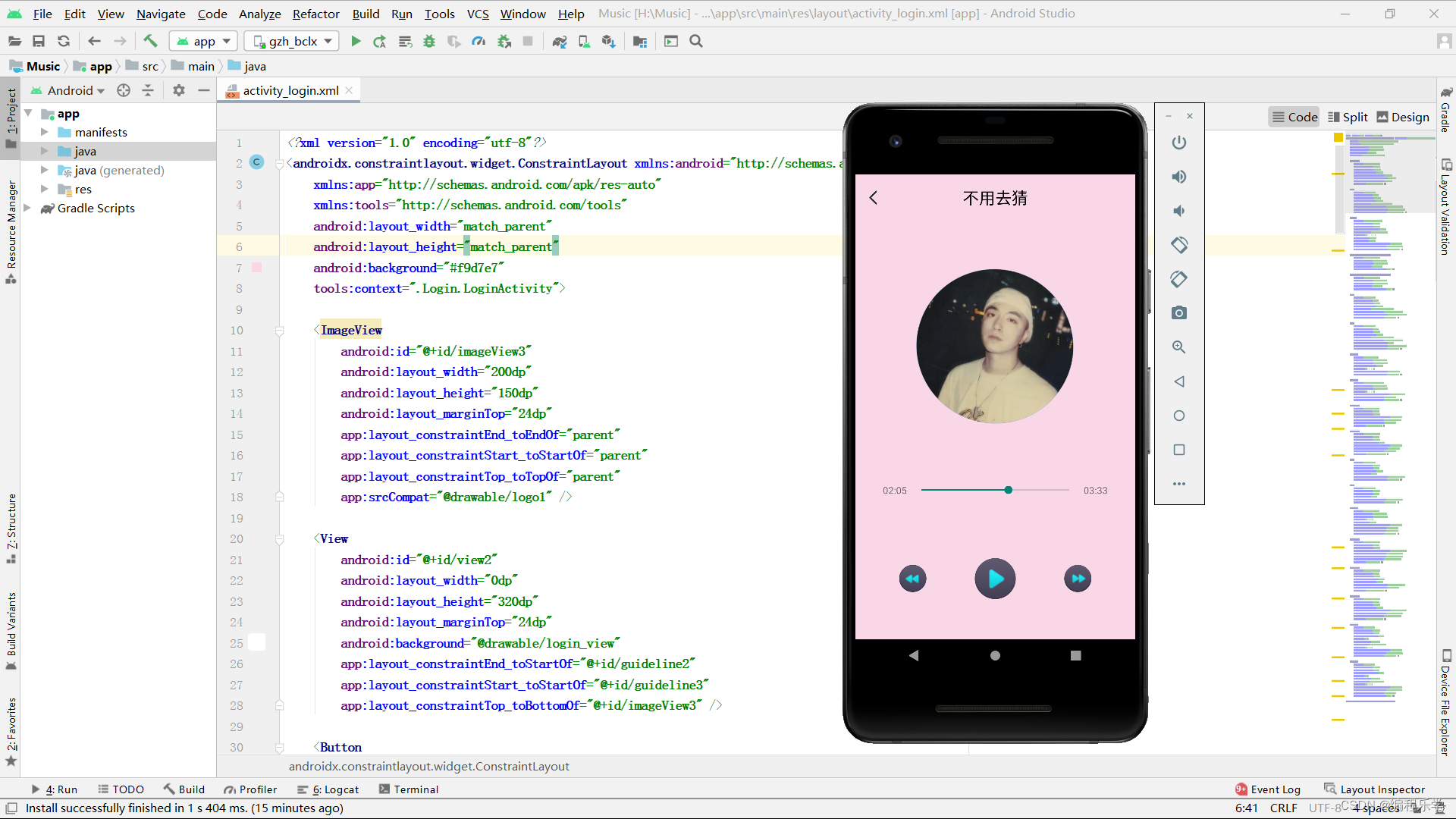
Task: Open the gzh_bclx device dropdown
Action: tap(293, 42)
